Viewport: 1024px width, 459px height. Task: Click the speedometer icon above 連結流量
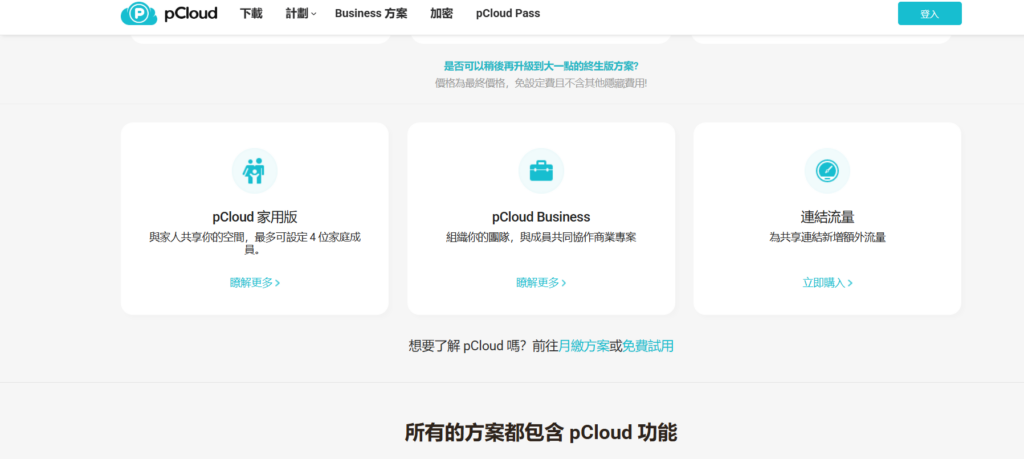coord(827,171)
